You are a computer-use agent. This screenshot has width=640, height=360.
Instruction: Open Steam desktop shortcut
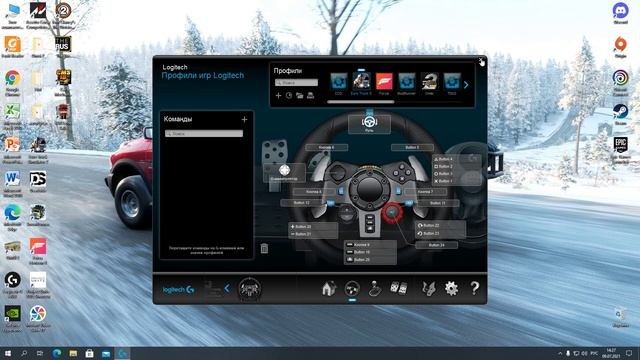(x=620, y=114)
